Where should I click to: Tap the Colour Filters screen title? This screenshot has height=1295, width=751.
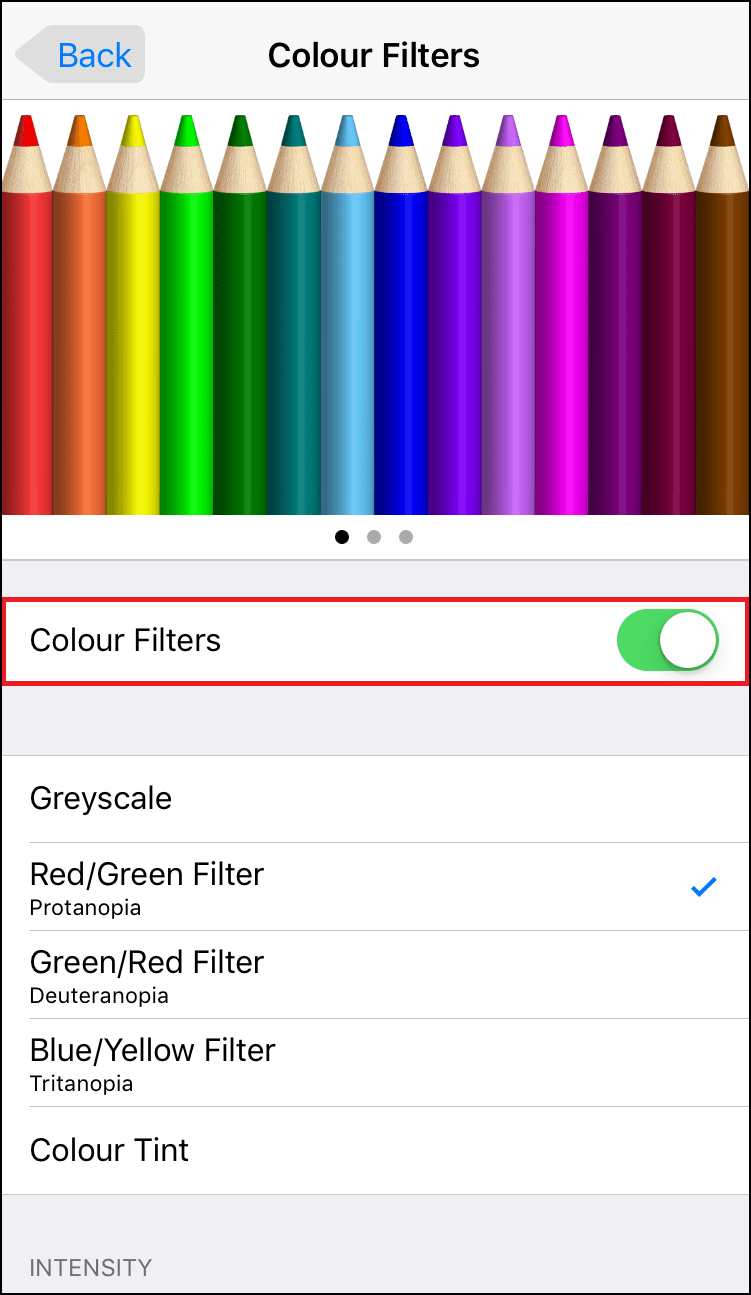(373, 55)
